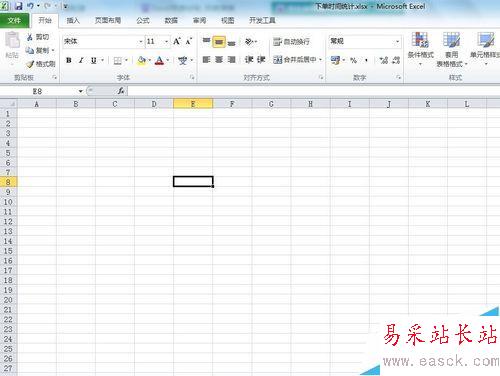Viewport: 500px width, 376px height.
Task: Open the font name dropdown
Action: (x=140, y=42)
